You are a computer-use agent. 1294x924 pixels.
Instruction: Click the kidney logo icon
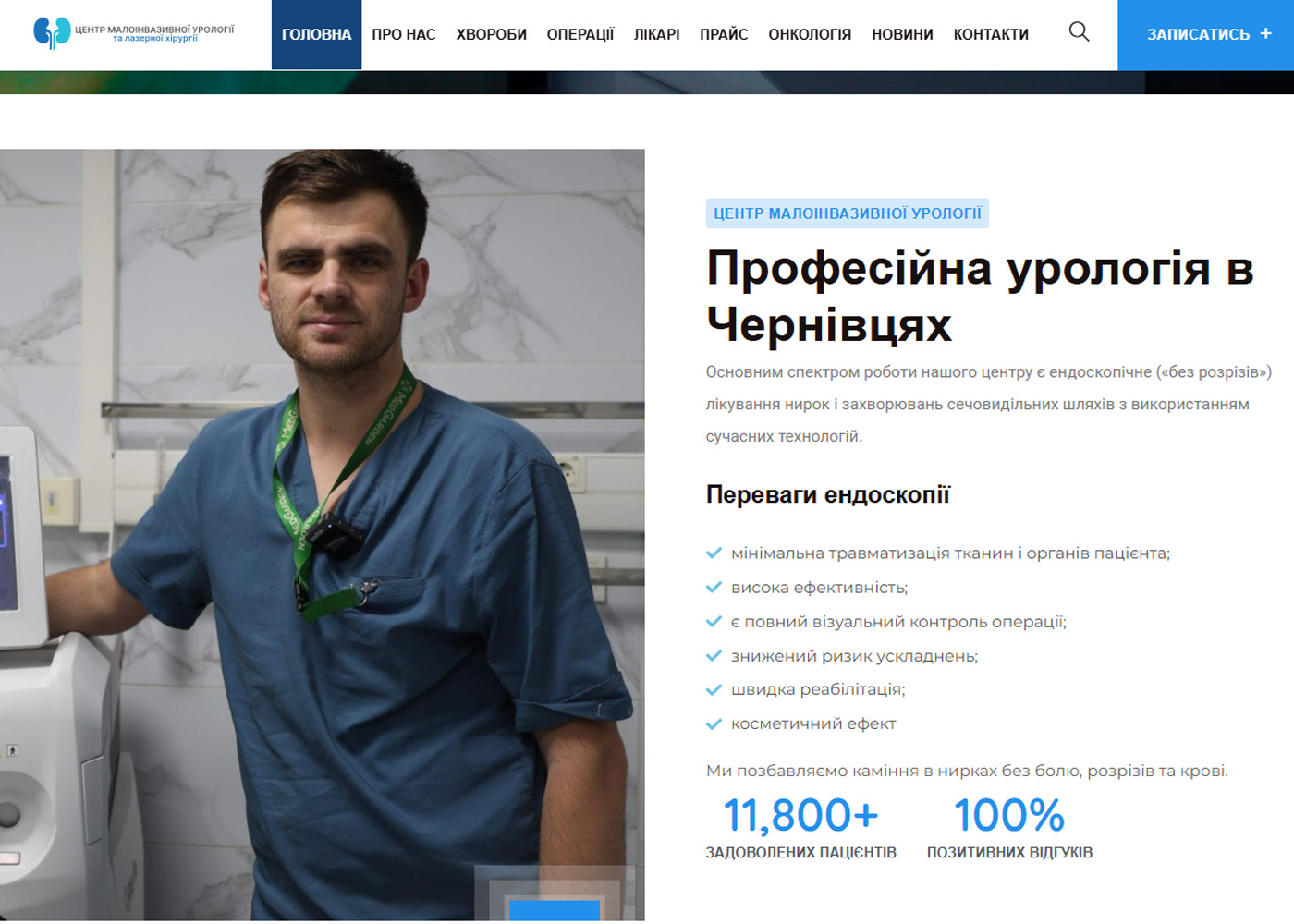tap(52, 32)
